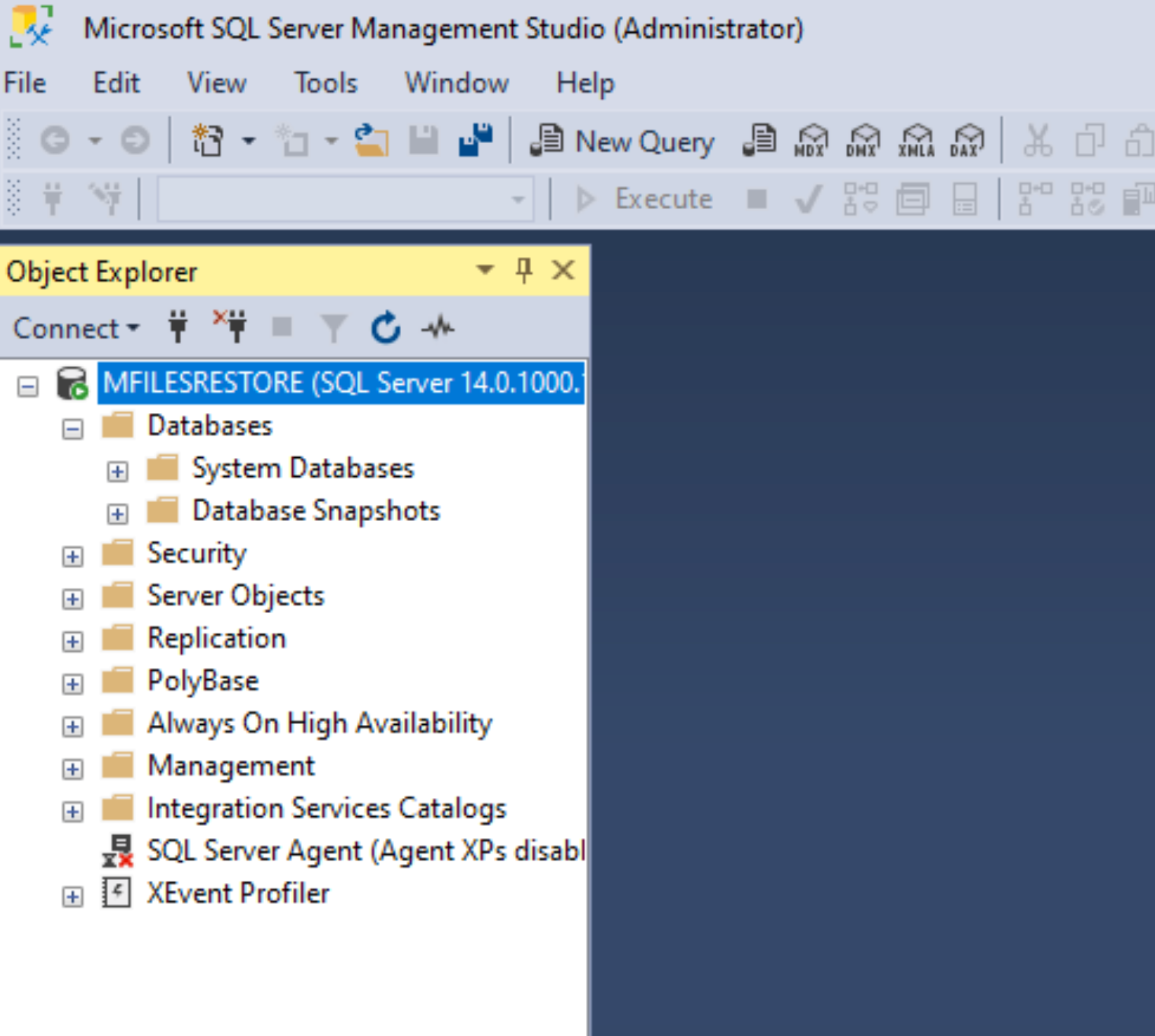1155x1036 pixels.
Task: Expand the XEvent Profiler node
Action: [x=73, y=897]
